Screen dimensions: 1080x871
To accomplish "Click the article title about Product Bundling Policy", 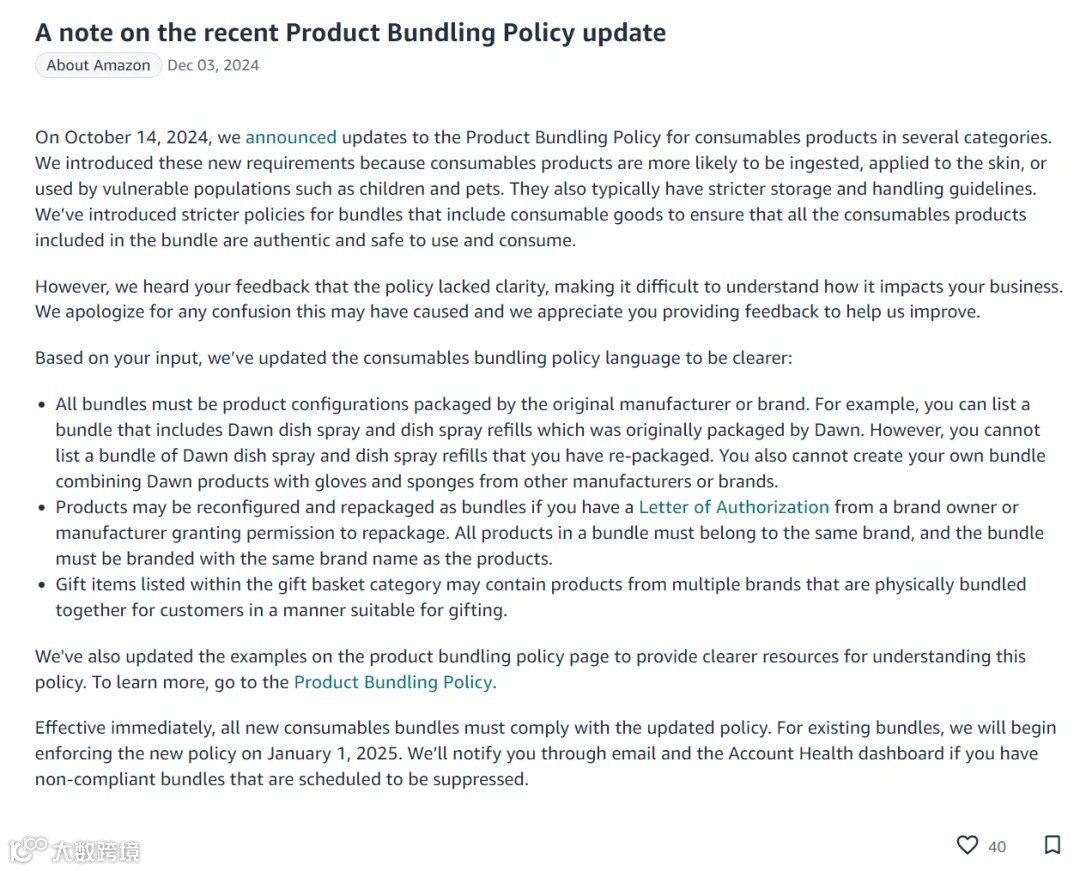I will coord(350,32).
